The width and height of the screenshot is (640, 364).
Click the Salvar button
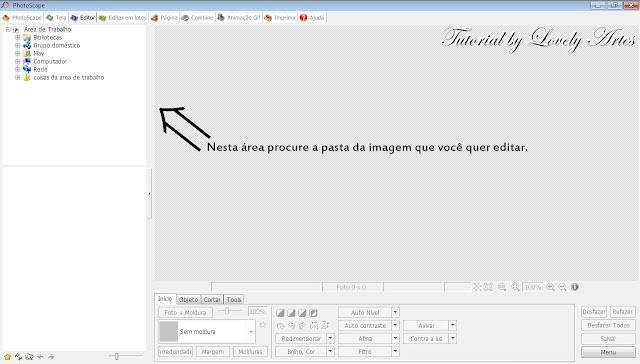608,339
